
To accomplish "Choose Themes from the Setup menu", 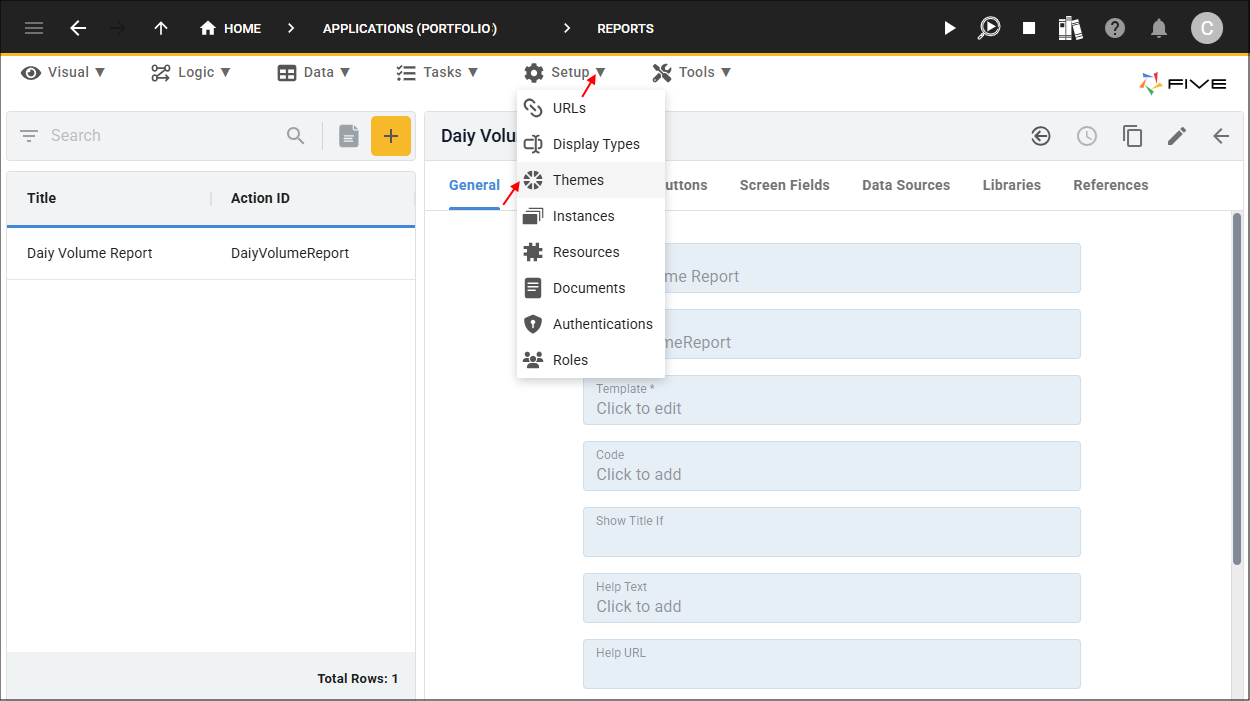I will coord(591,180).
